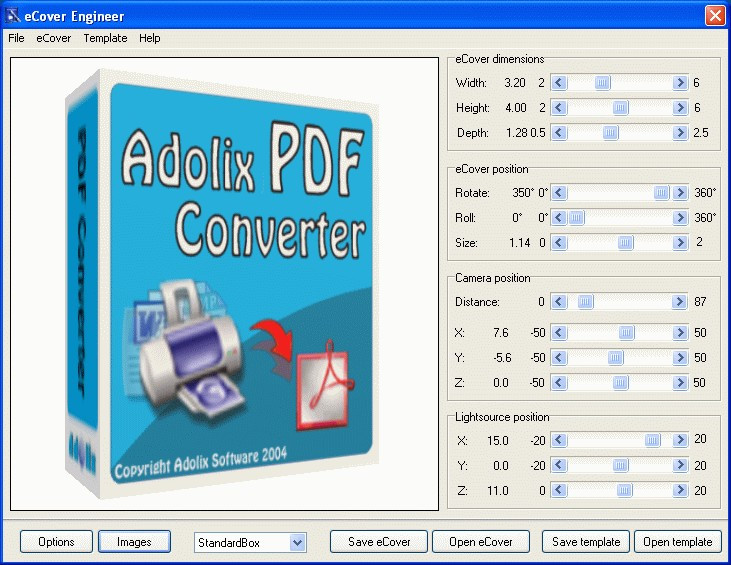731x565 pixels.
Task: Click the Lightsource X value 15.0
Action: (497, 441)
